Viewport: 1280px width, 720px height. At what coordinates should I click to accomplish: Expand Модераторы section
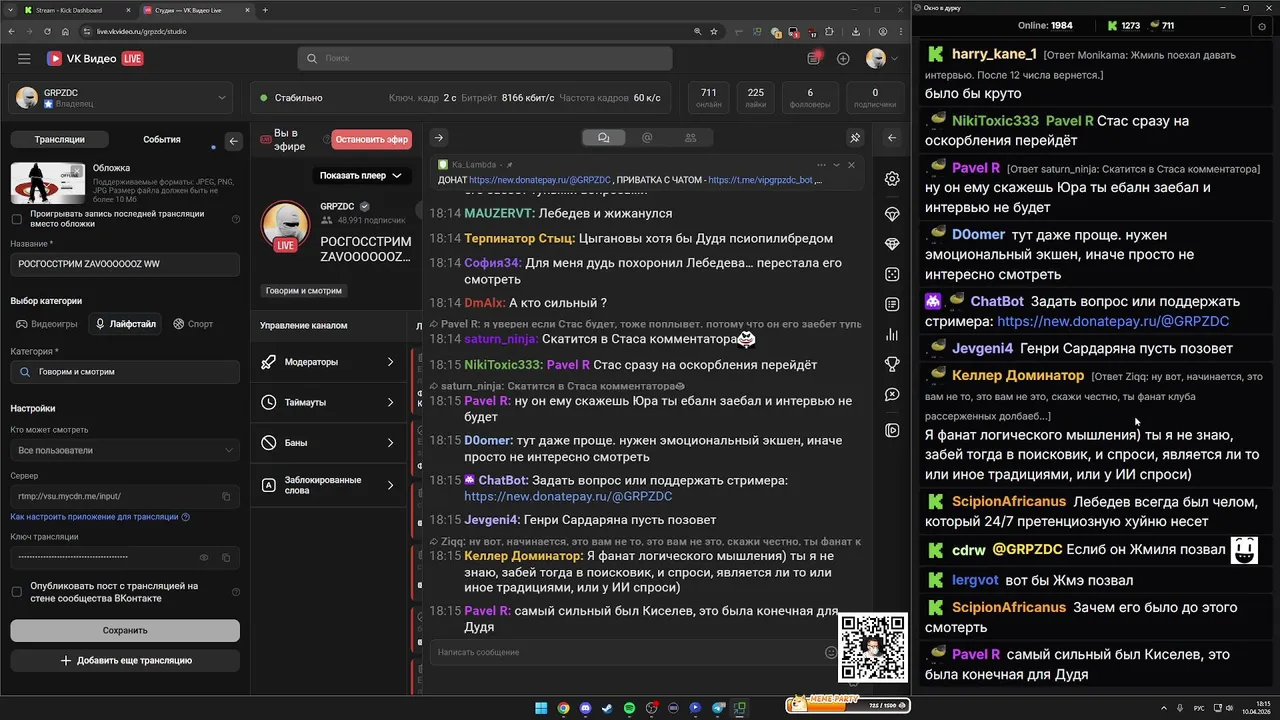[x=328, y=362]
